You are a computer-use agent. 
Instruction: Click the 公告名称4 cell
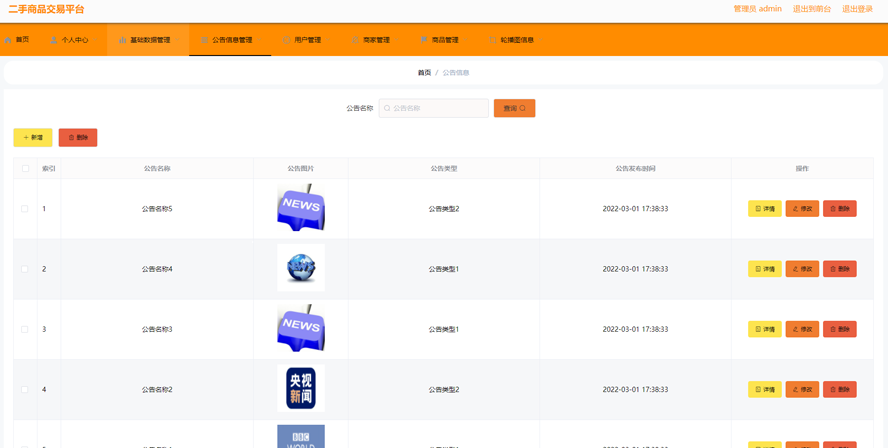click(x=157, y=269)
